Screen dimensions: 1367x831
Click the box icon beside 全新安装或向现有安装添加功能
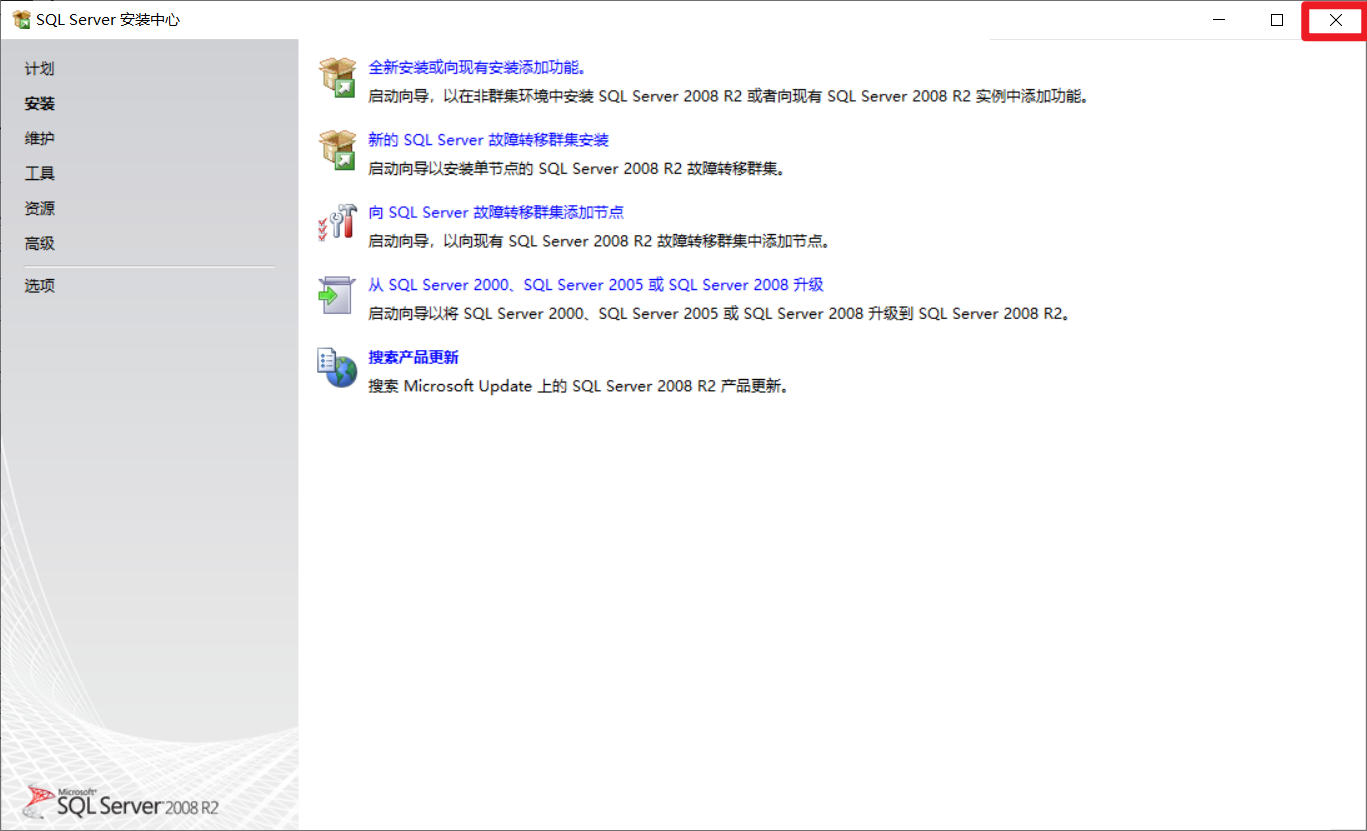pos(337,77)
